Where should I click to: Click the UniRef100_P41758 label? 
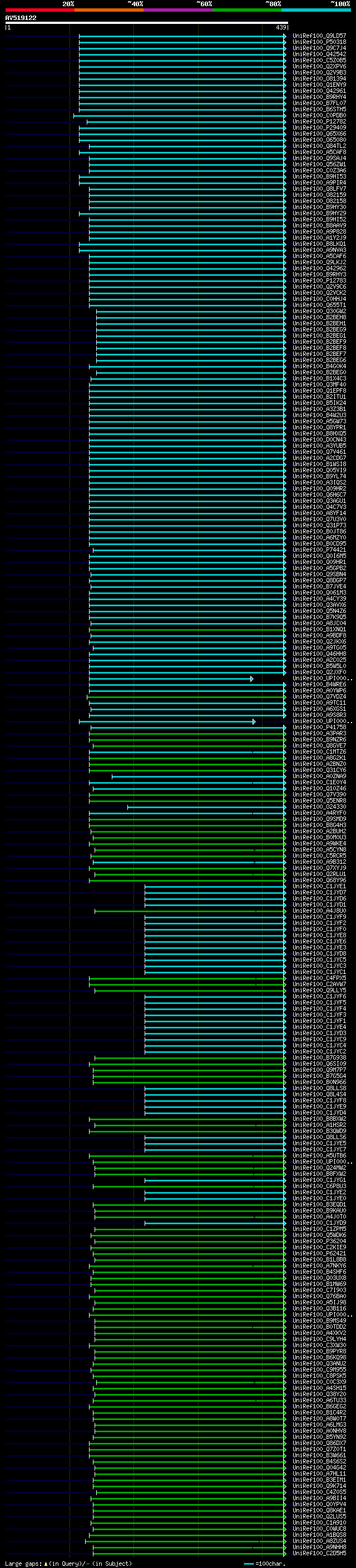319,727
